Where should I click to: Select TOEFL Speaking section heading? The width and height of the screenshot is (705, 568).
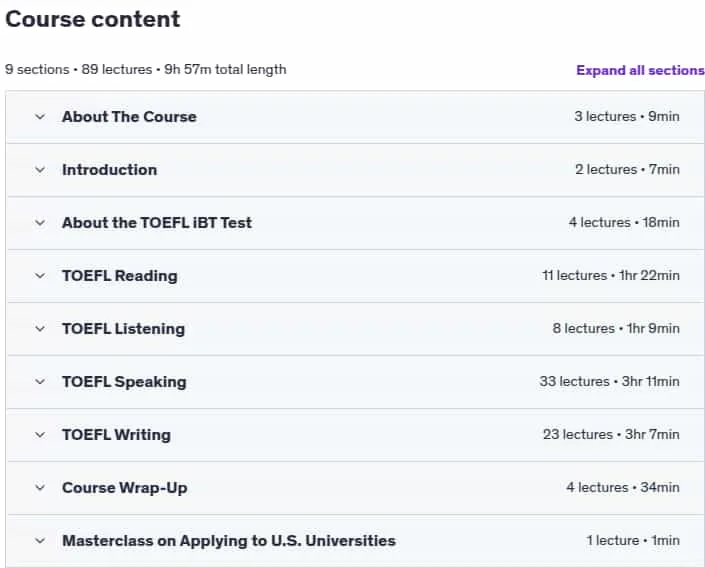124,382
